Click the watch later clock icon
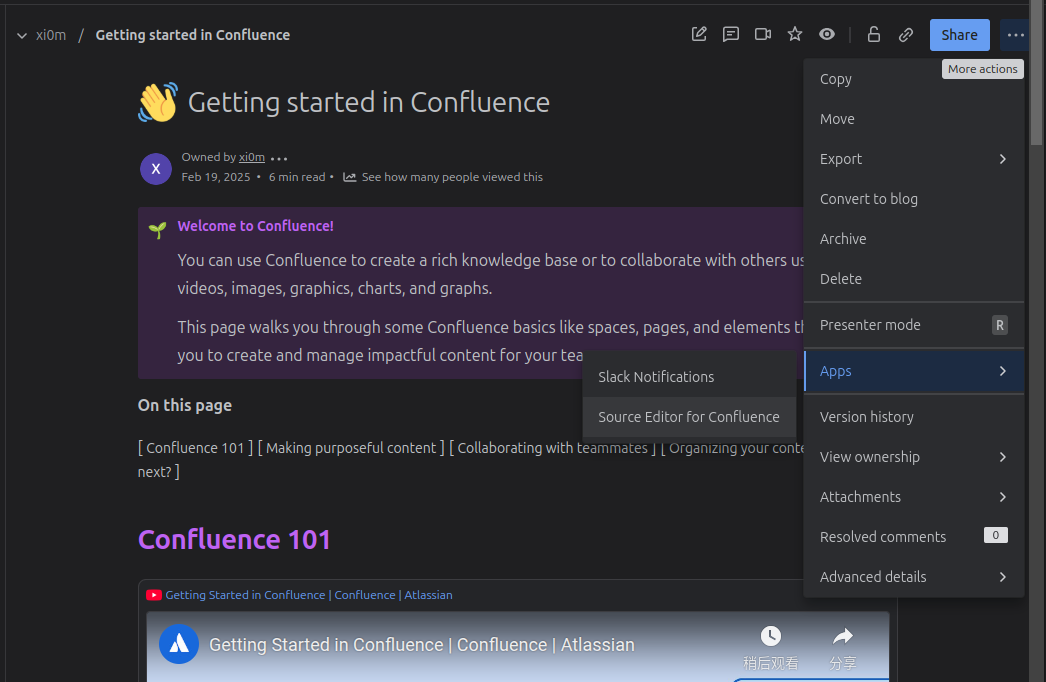Viewport: 1046px width, 682px height. click(x=770, y=636)
